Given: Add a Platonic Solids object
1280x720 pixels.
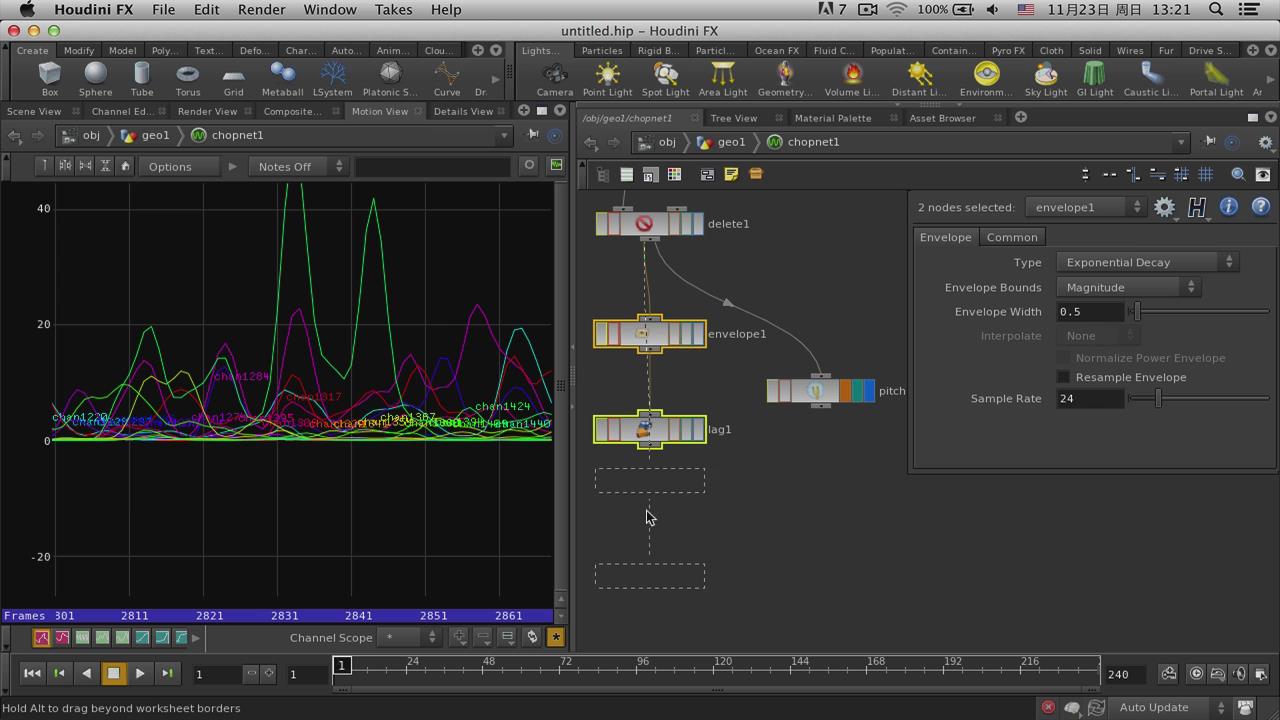Looking at the screenshot, I should coord(390,79).
